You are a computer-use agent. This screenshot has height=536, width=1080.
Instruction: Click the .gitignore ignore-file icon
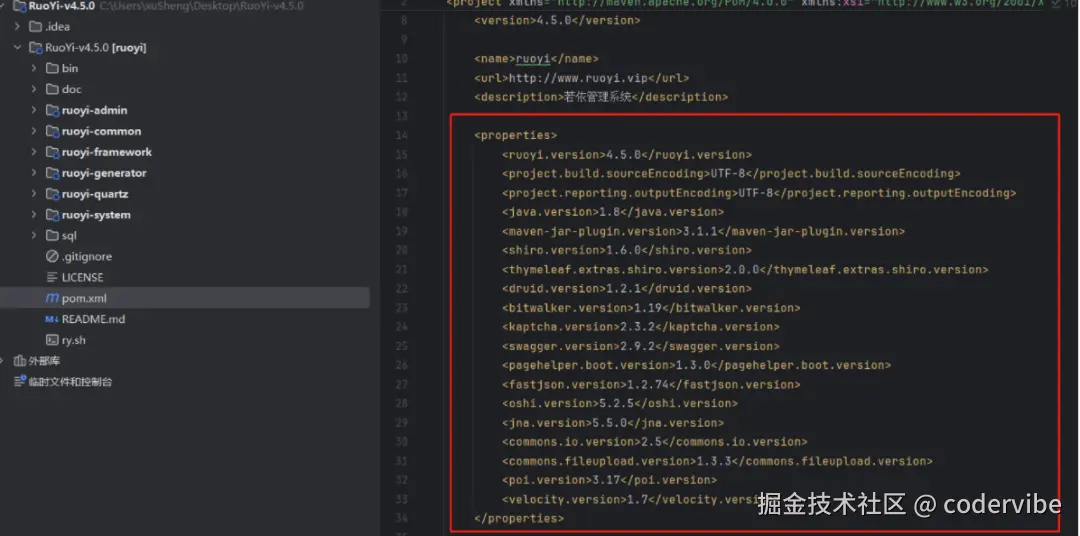(x=52, y=256)
